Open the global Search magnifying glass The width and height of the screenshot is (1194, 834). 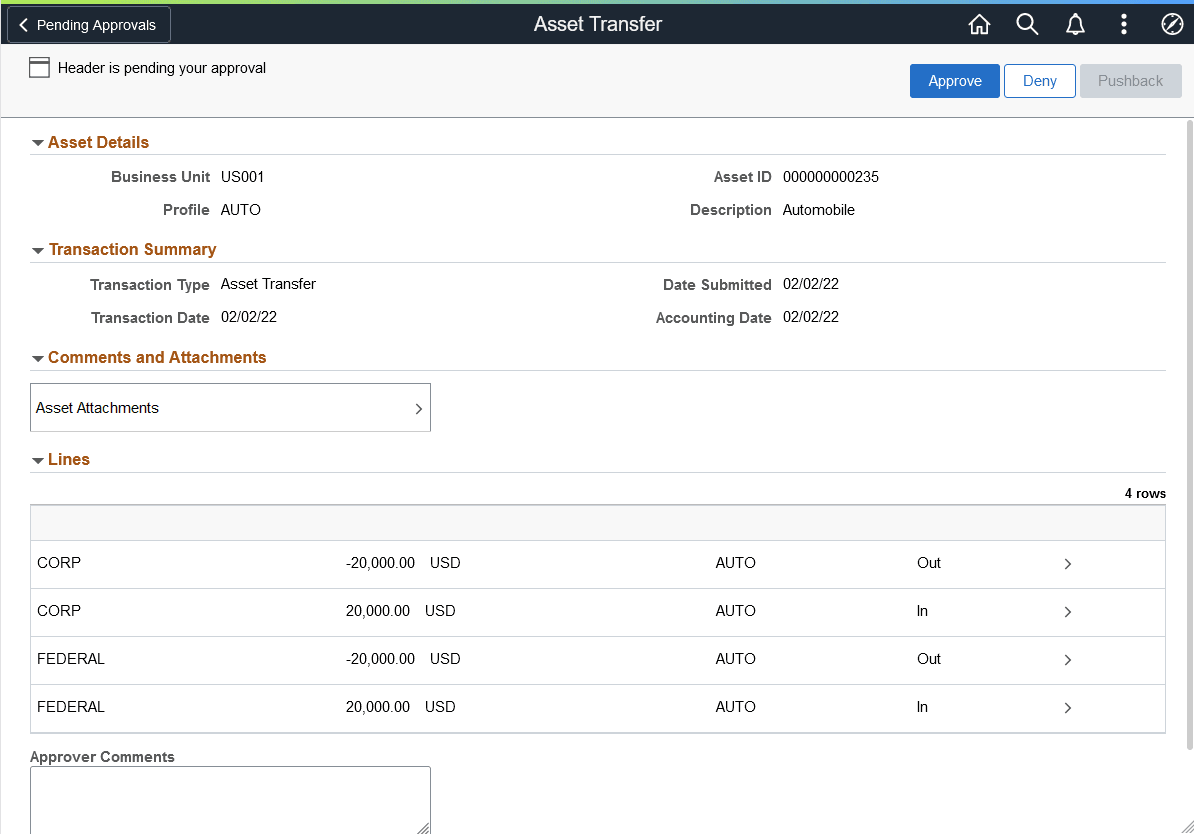point(1027,24)
